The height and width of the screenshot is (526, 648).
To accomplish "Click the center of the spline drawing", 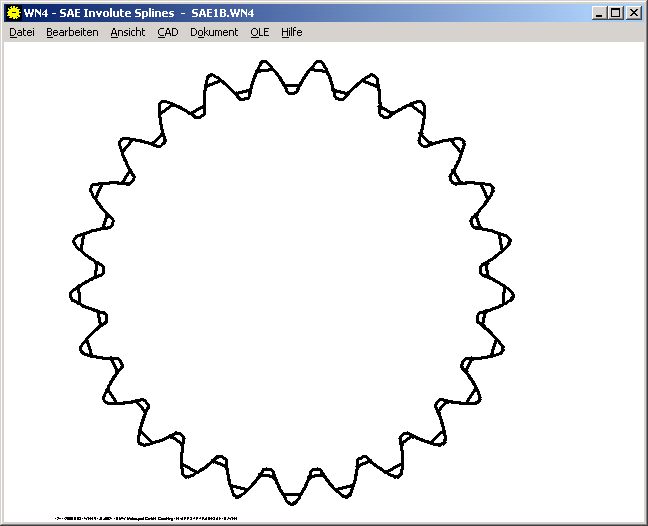I will [x=293, y=282].
